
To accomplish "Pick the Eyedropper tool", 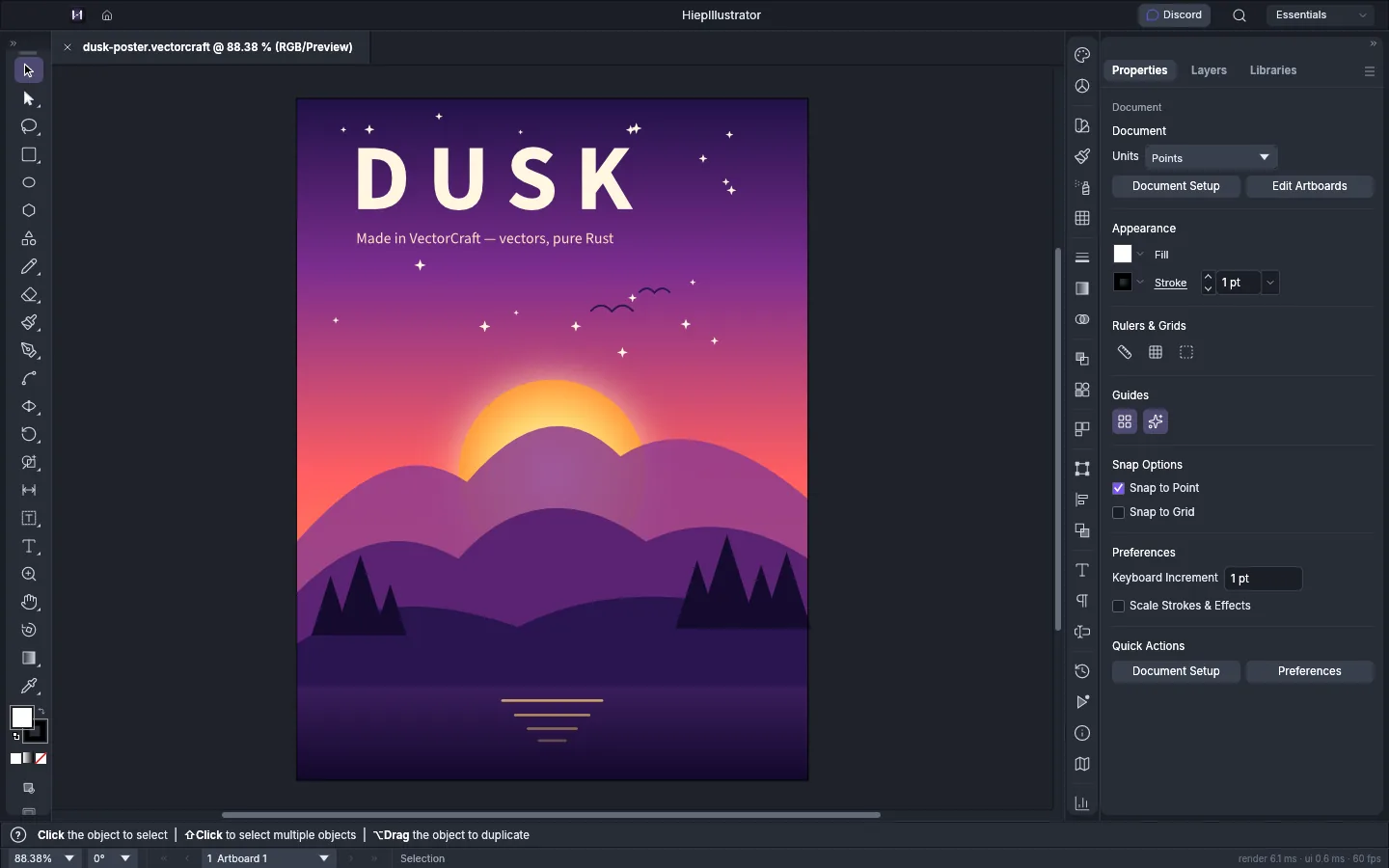I will click(x=29, y=687).
